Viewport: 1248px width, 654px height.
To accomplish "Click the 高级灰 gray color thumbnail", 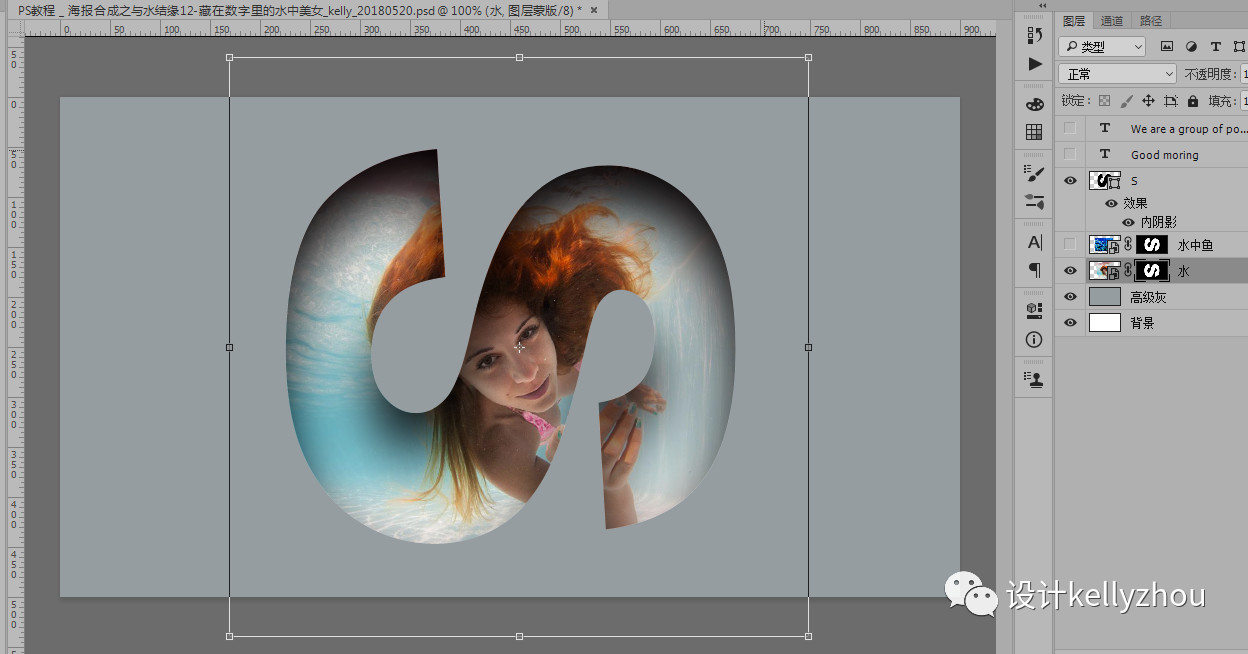I will tap(1105, 297).
